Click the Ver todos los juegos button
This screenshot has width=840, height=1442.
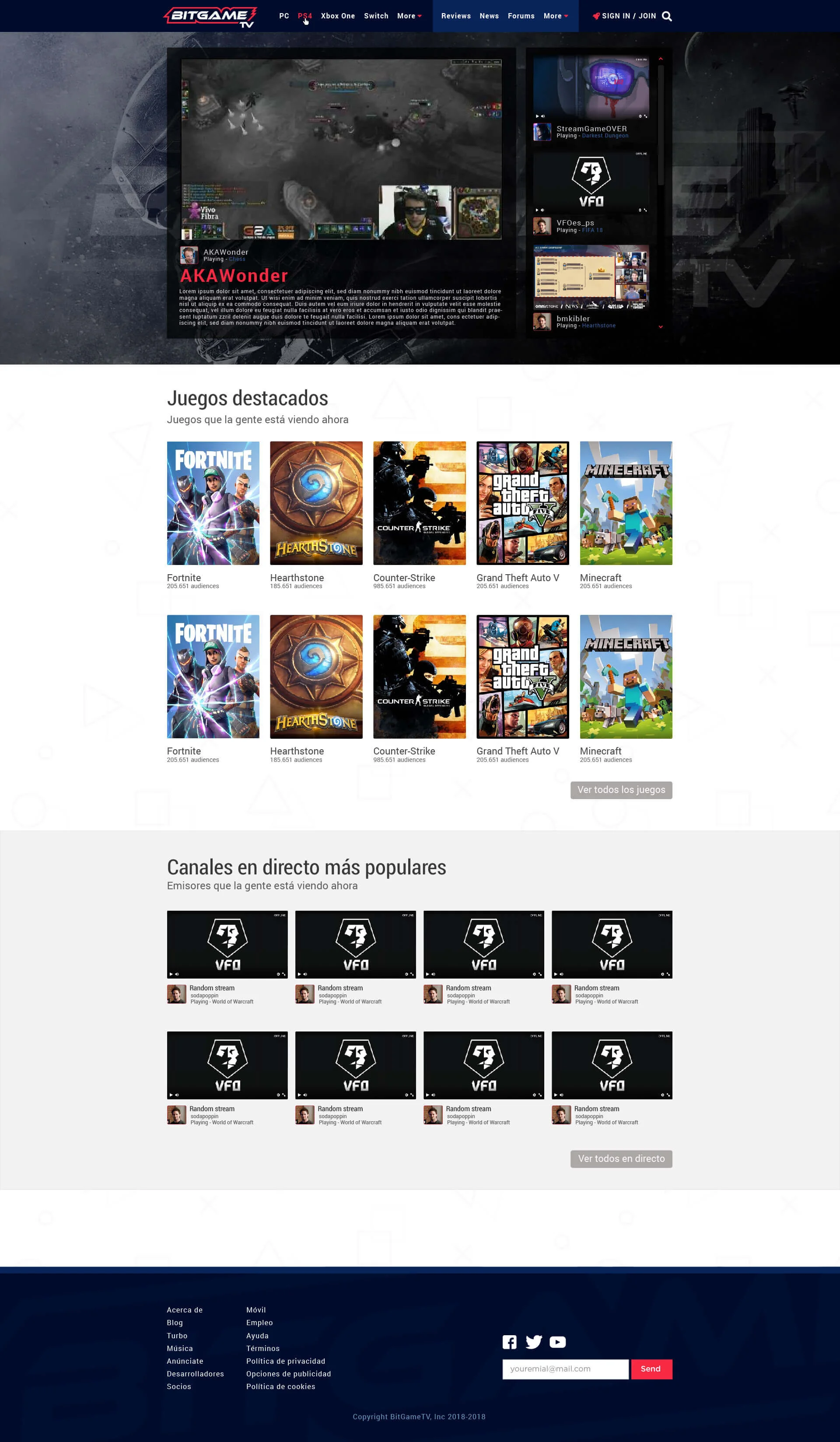[x=621, y=789]
